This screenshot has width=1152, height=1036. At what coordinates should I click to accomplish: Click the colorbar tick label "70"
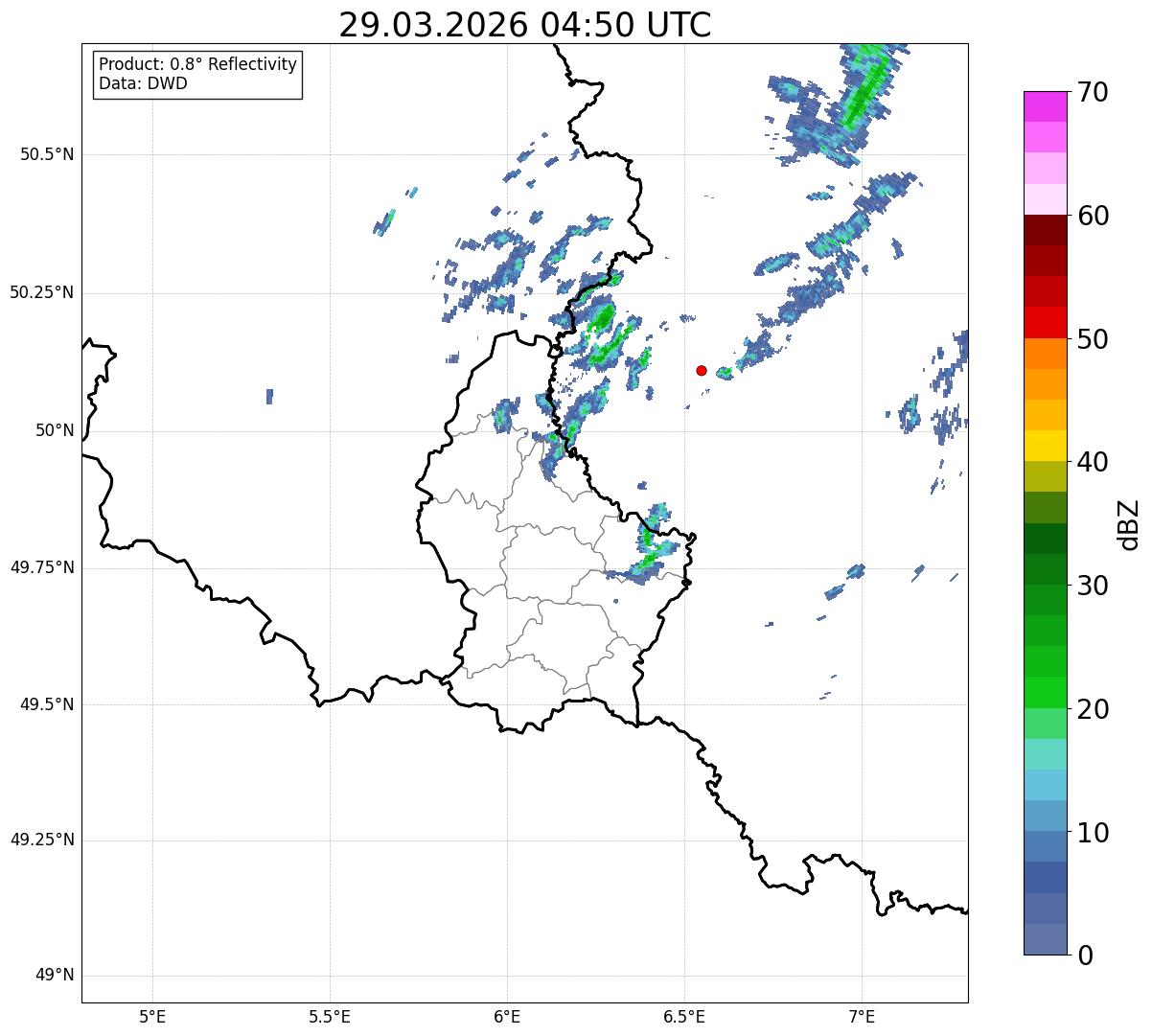(x=1093, y=92)
